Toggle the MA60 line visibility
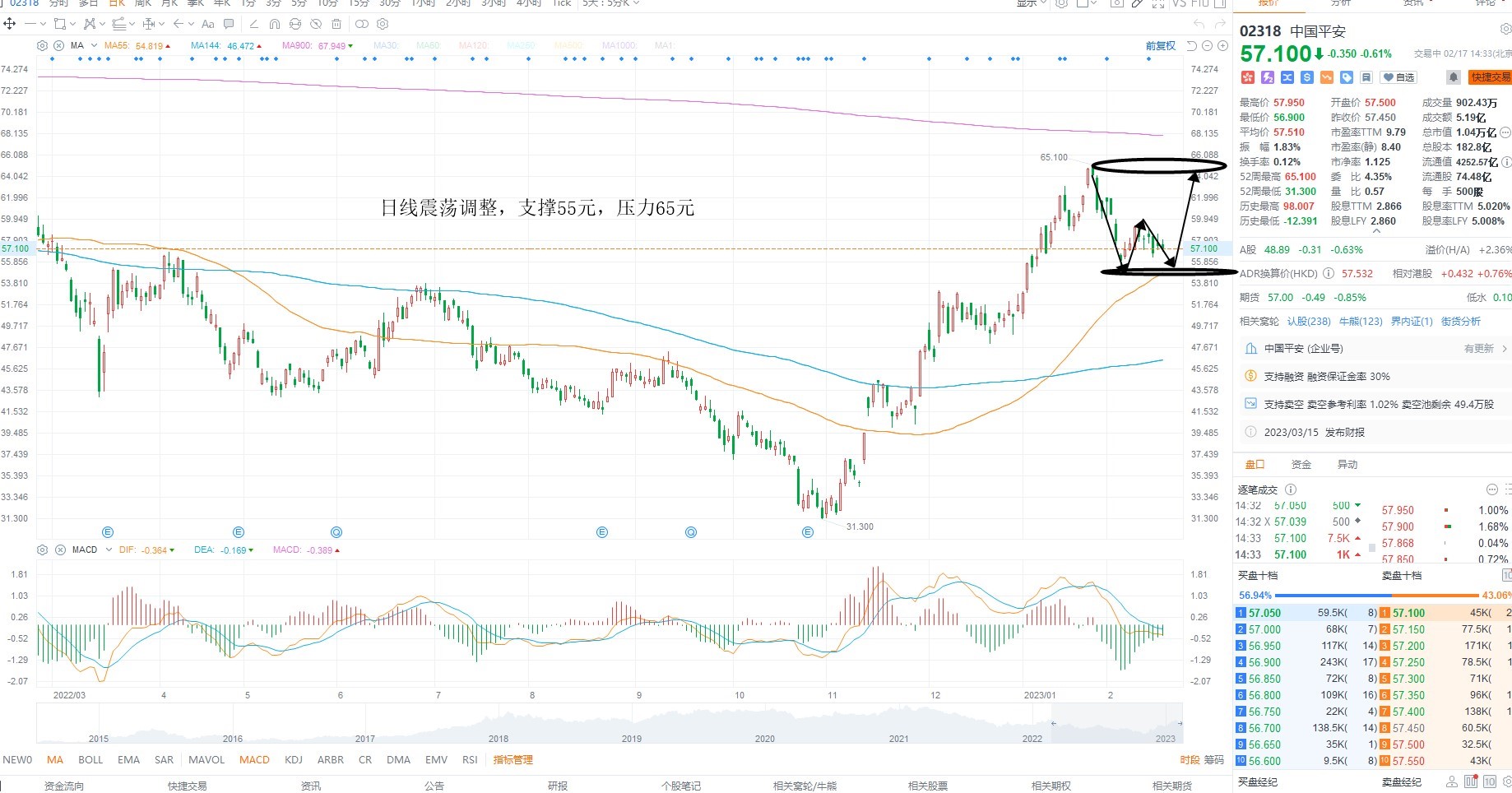1512x793 pixels. coord(429,46)
